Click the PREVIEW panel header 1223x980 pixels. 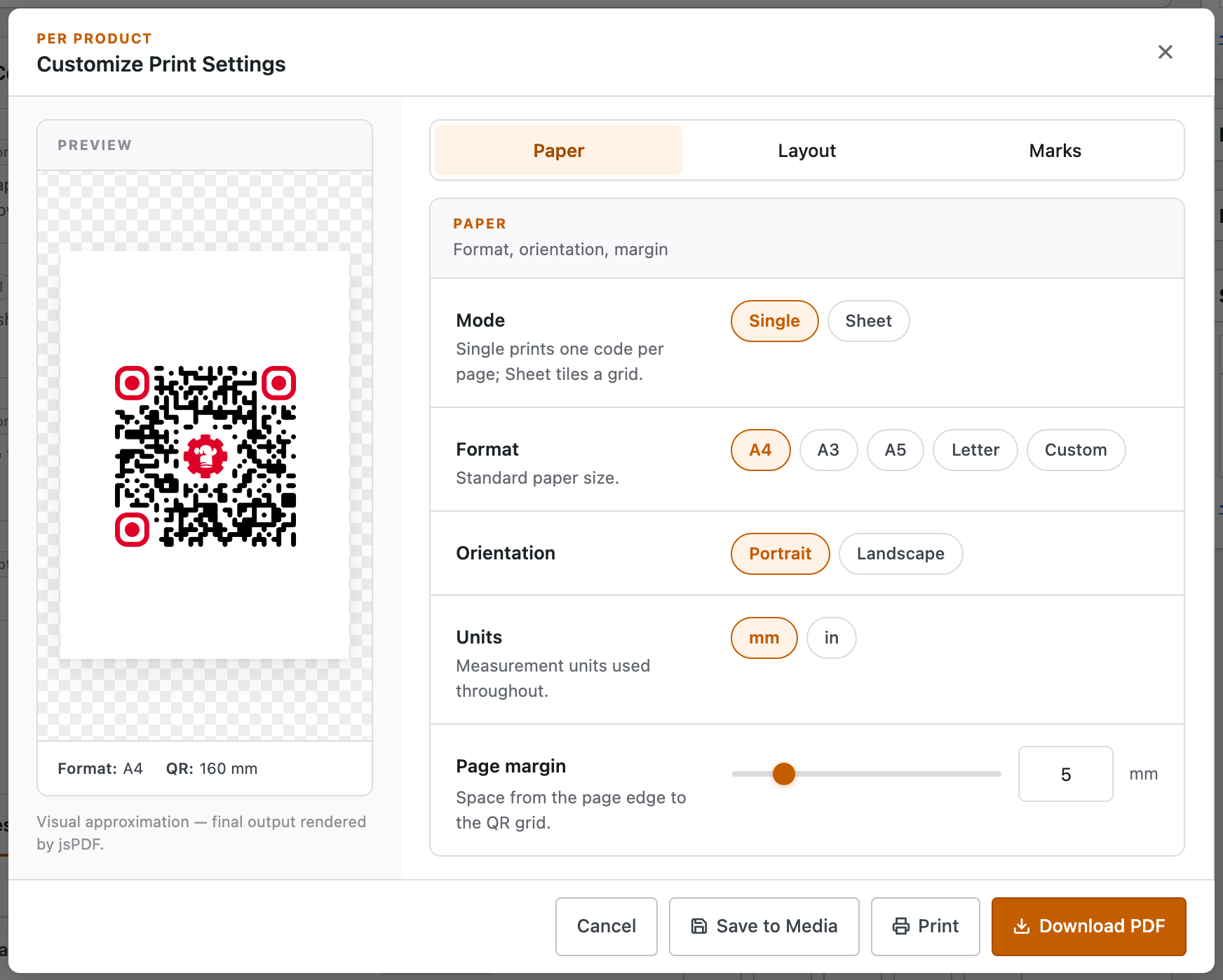click(x=205, y=145)
